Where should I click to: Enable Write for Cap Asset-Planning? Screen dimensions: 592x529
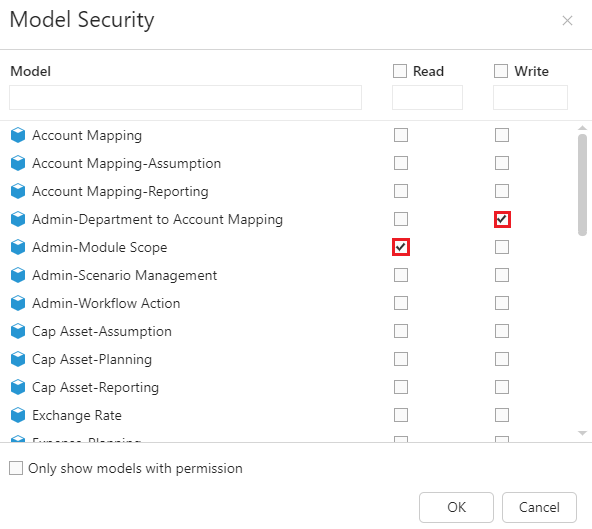[x=502, y=359]
